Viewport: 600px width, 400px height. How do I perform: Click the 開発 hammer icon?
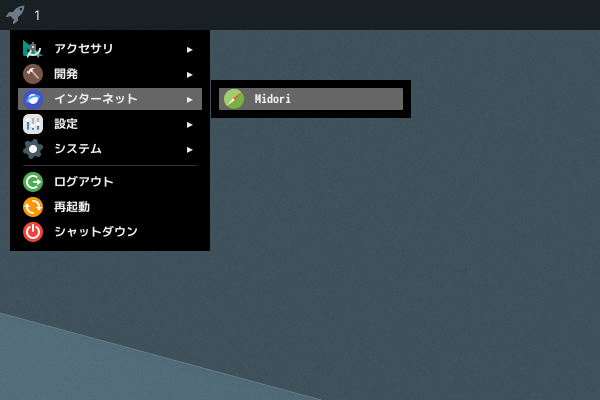pos(33,74)
